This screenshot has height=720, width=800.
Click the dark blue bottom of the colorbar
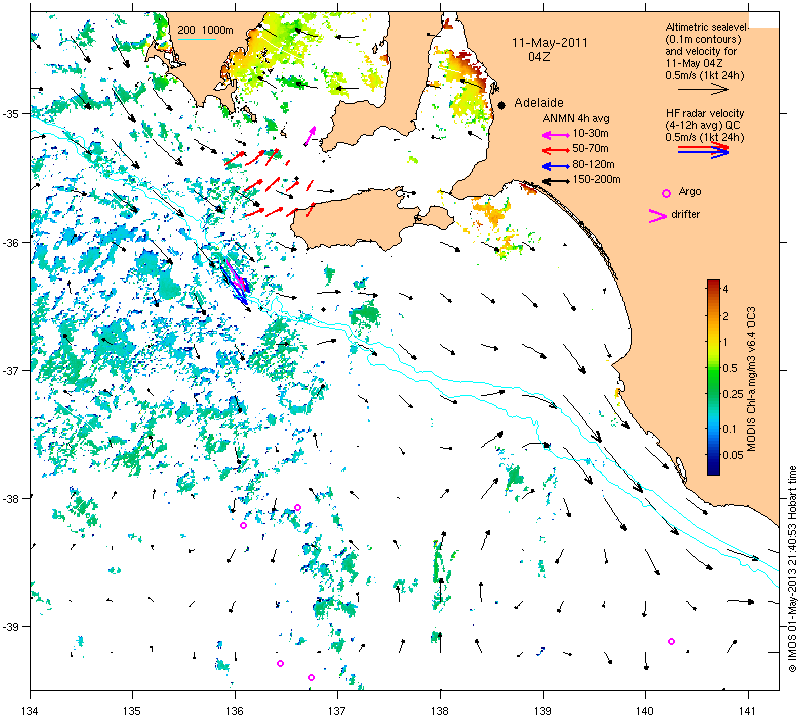713,469
